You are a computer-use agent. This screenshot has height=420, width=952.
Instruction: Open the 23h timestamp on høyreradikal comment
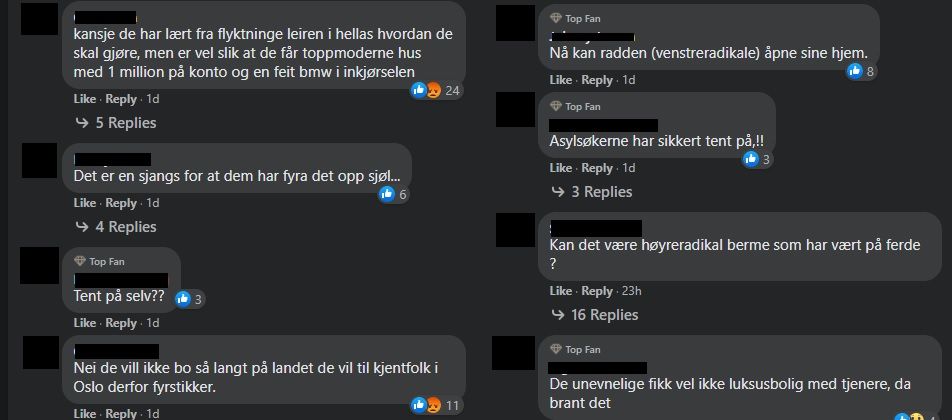point(631,291)
